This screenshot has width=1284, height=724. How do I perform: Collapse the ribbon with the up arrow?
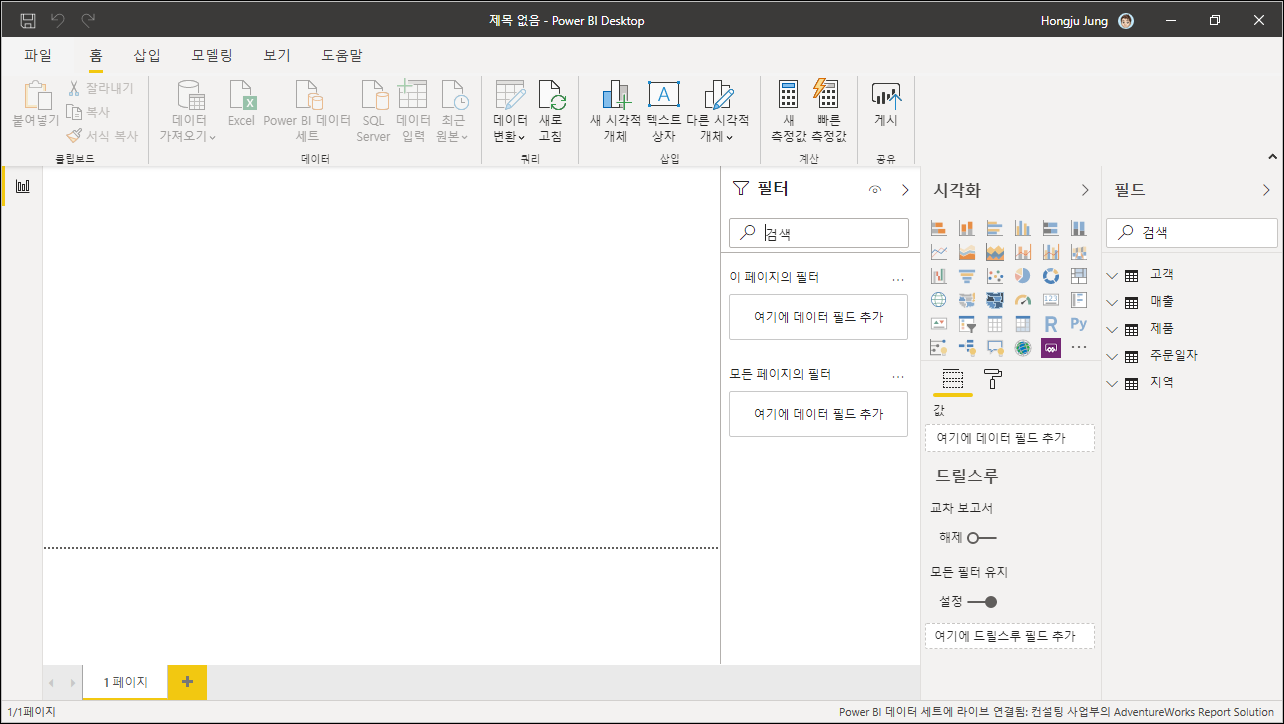click(1272, 157)
